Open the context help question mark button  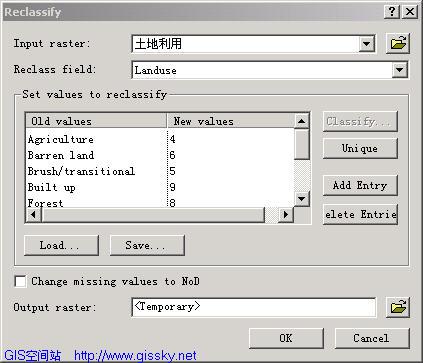tap(392, 12)
